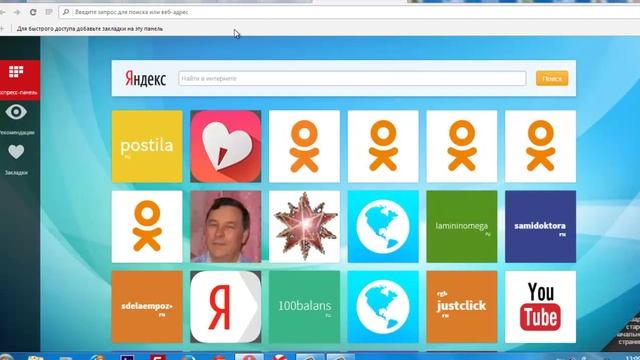Screen dimensions: 640x360
Task: Open the dark blue samidoktora tile
Action: click(x=540, y=227)
